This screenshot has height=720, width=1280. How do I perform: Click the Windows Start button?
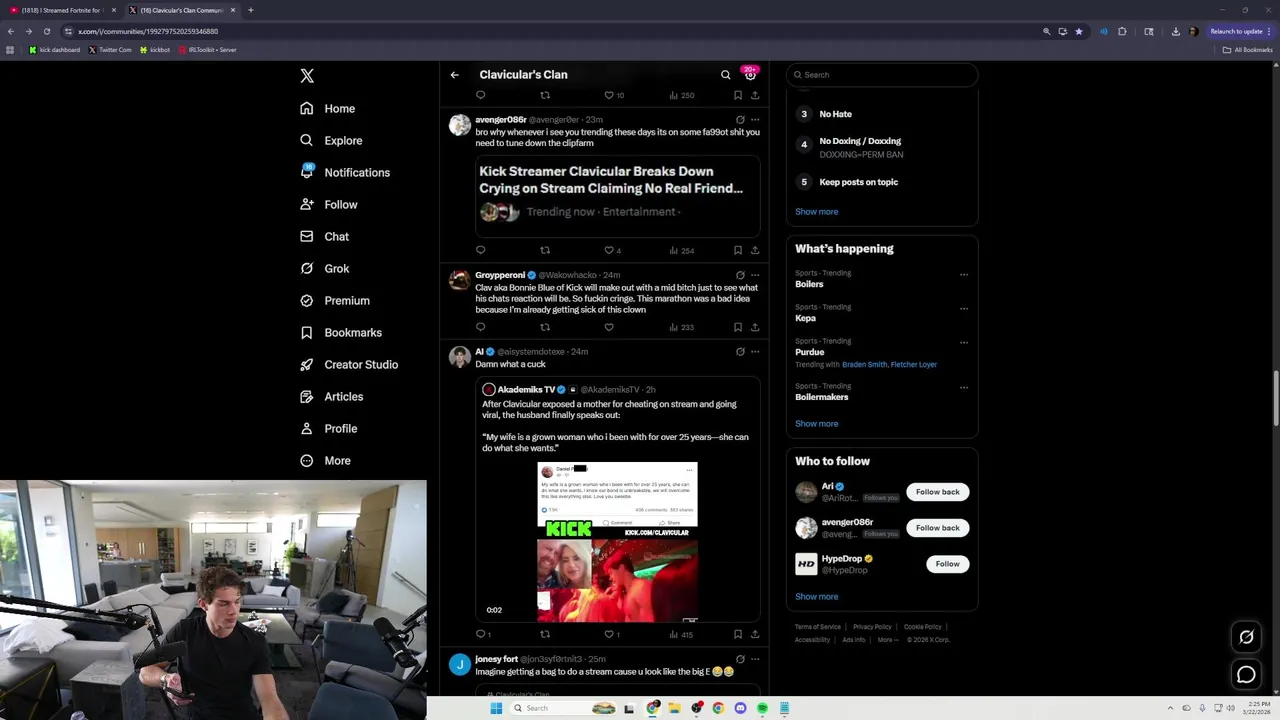[496, 708]
